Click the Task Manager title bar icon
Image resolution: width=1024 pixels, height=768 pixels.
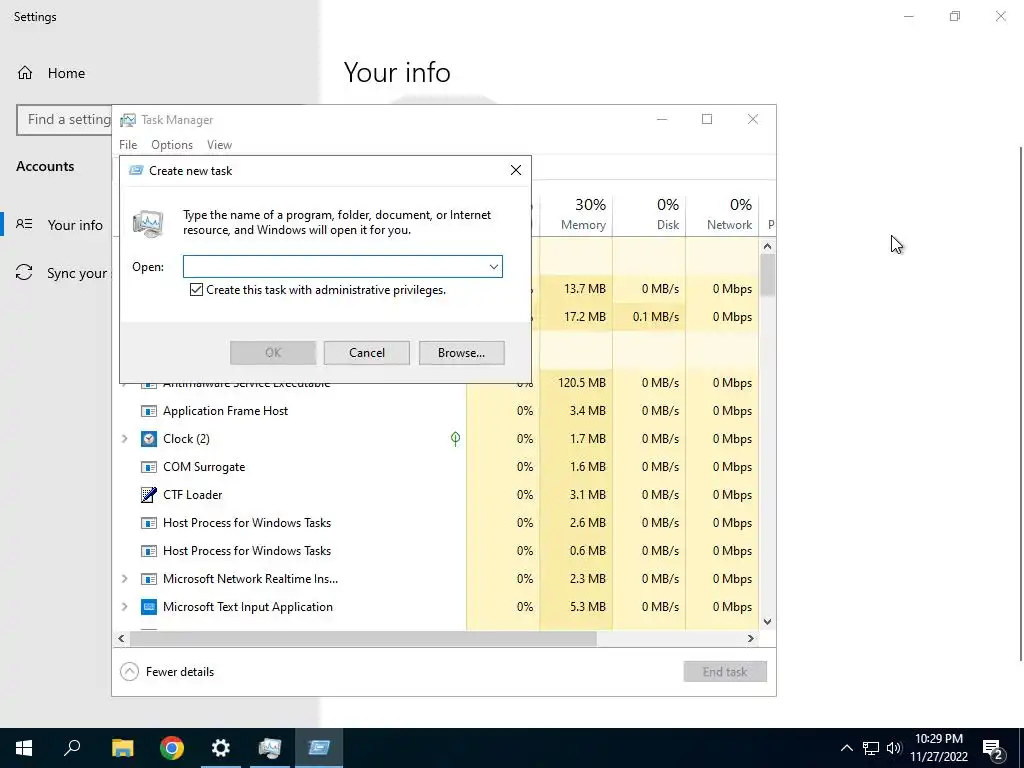pos(128,120)
